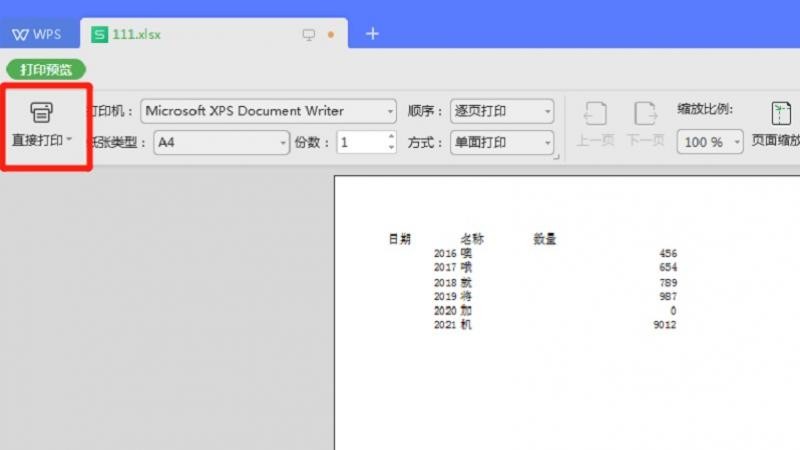Click the green spreadsheet icon on 111.xlsx tab
Screen dimensions: 800x450
99,34
